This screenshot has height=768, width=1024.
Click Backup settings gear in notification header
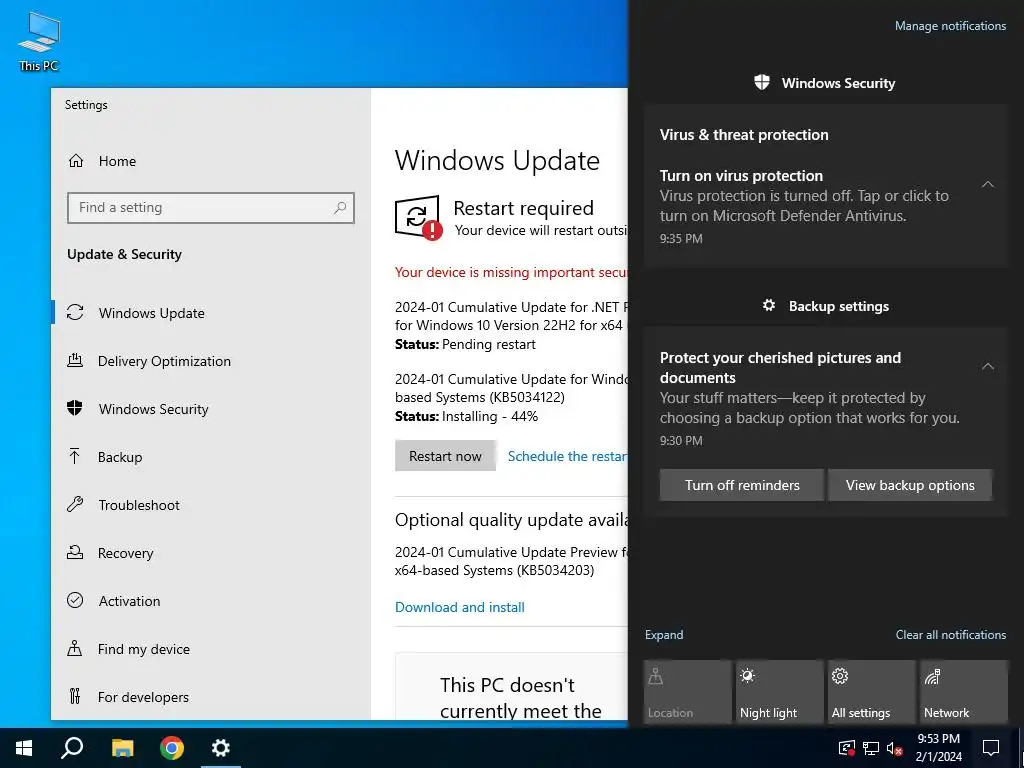click(769, 305)
